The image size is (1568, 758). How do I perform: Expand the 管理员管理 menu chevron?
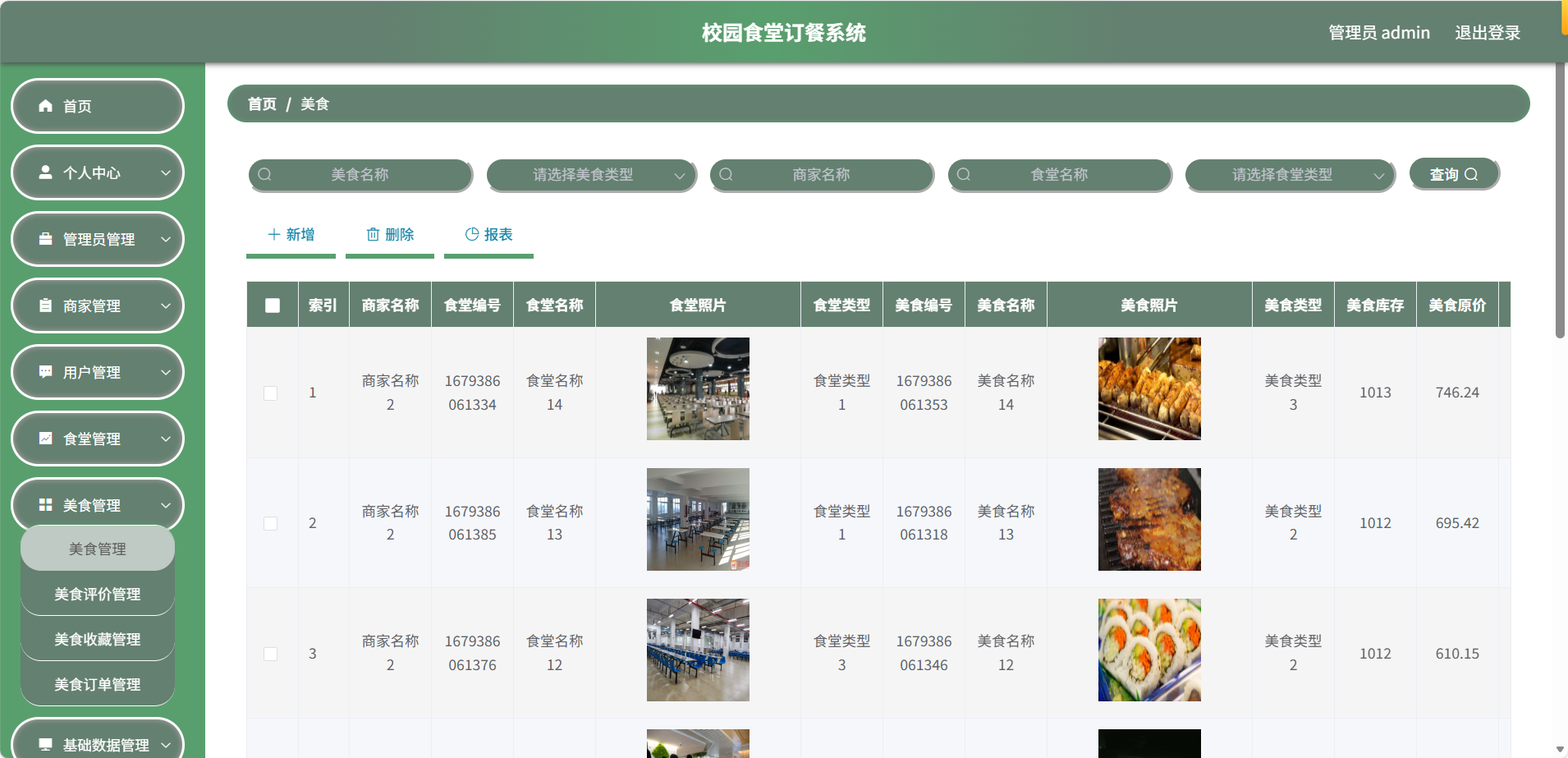point(166,239)
